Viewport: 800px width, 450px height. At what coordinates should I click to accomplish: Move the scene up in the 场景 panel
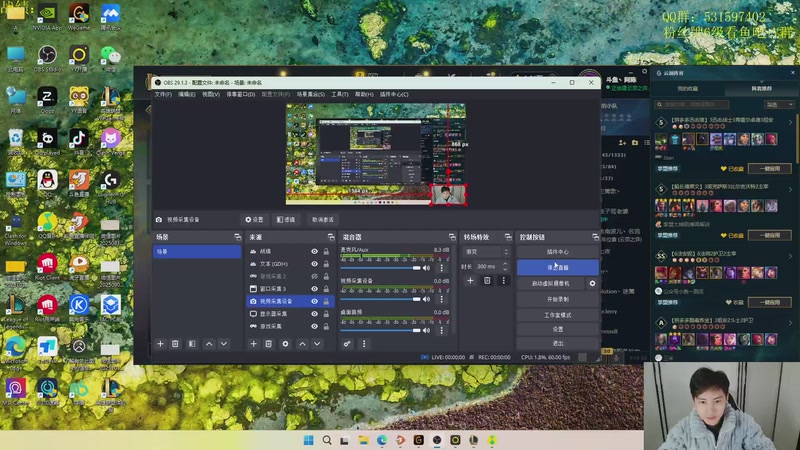209,344
